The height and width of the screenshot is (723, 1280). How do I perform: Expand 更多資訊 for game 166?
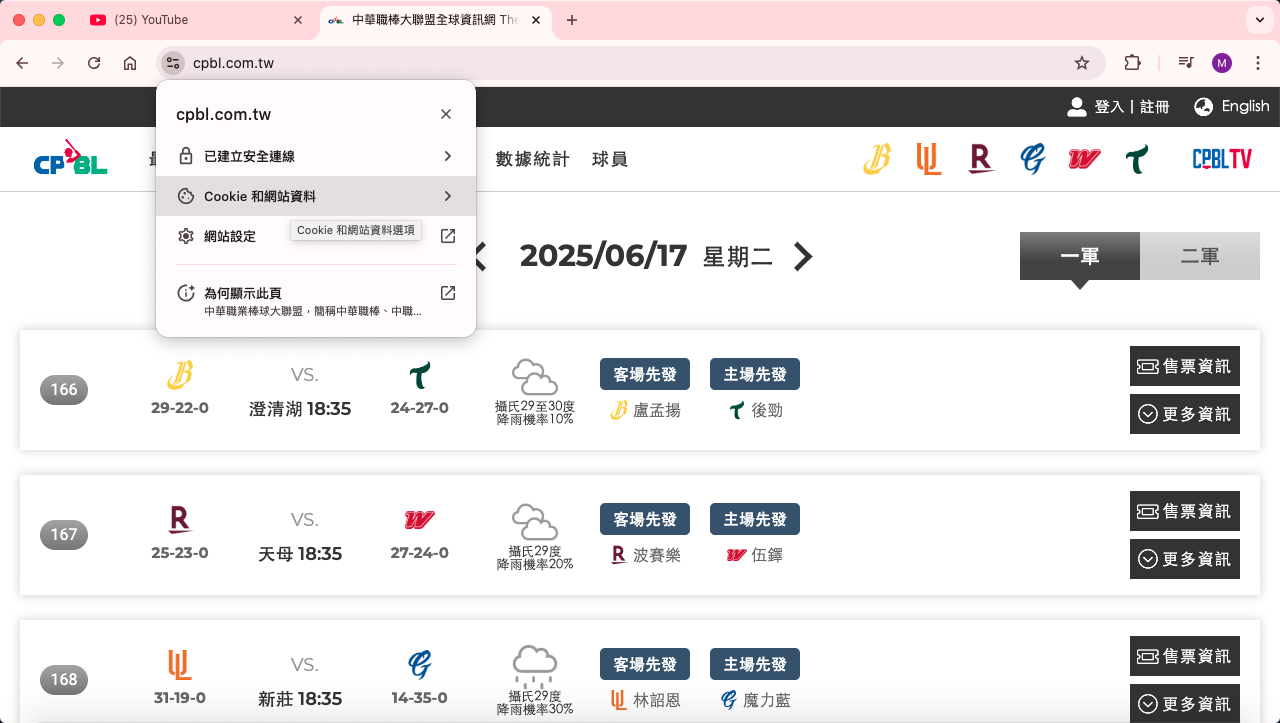1185,414
